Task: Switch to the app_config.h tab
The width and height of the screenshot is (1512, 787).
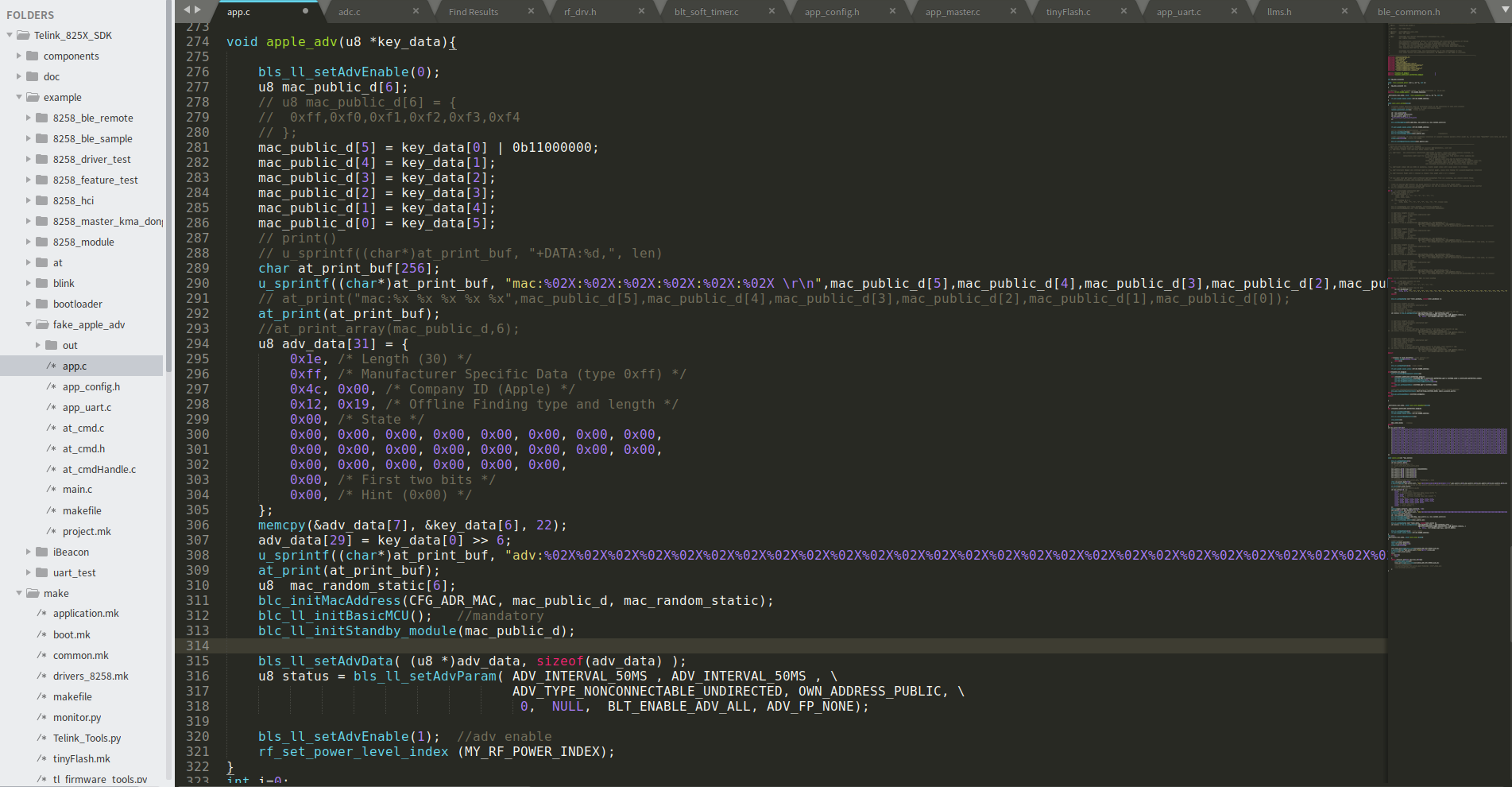Action: pos(832,12)
